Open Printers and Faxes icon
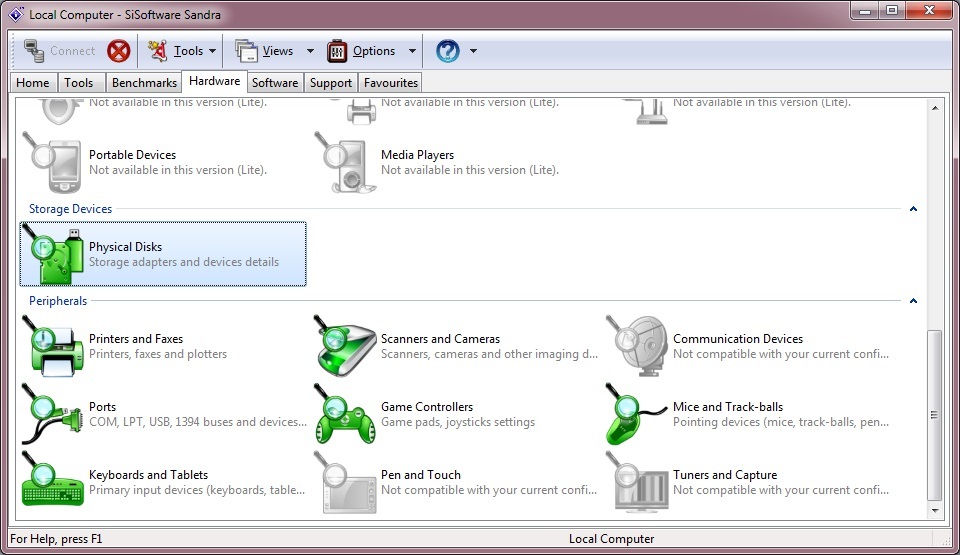 click(x=53, y=346)
